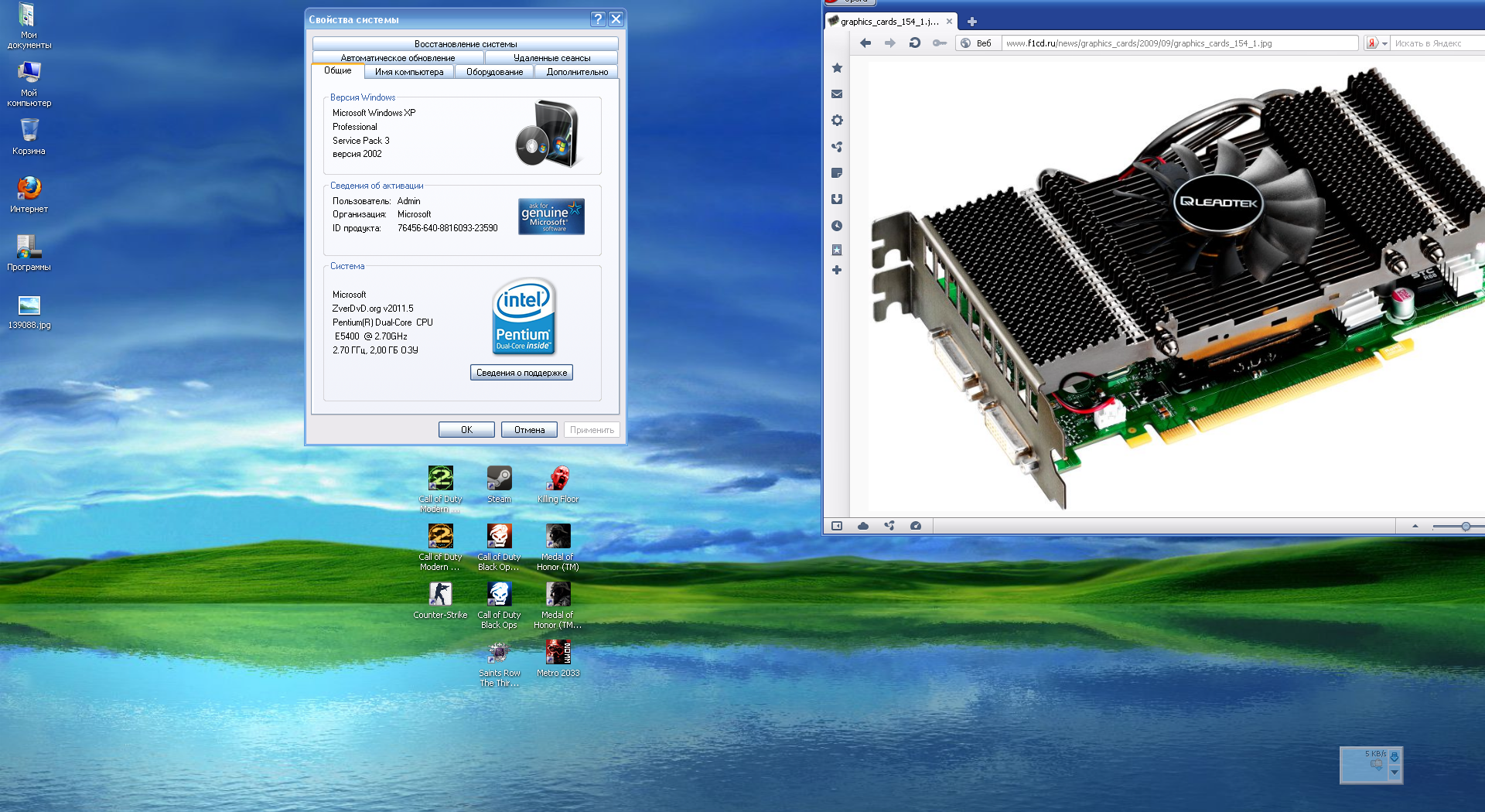The image size is (1485, 812).
Task: Open a new tab with the plus button
Action: (x=972, y=22)
